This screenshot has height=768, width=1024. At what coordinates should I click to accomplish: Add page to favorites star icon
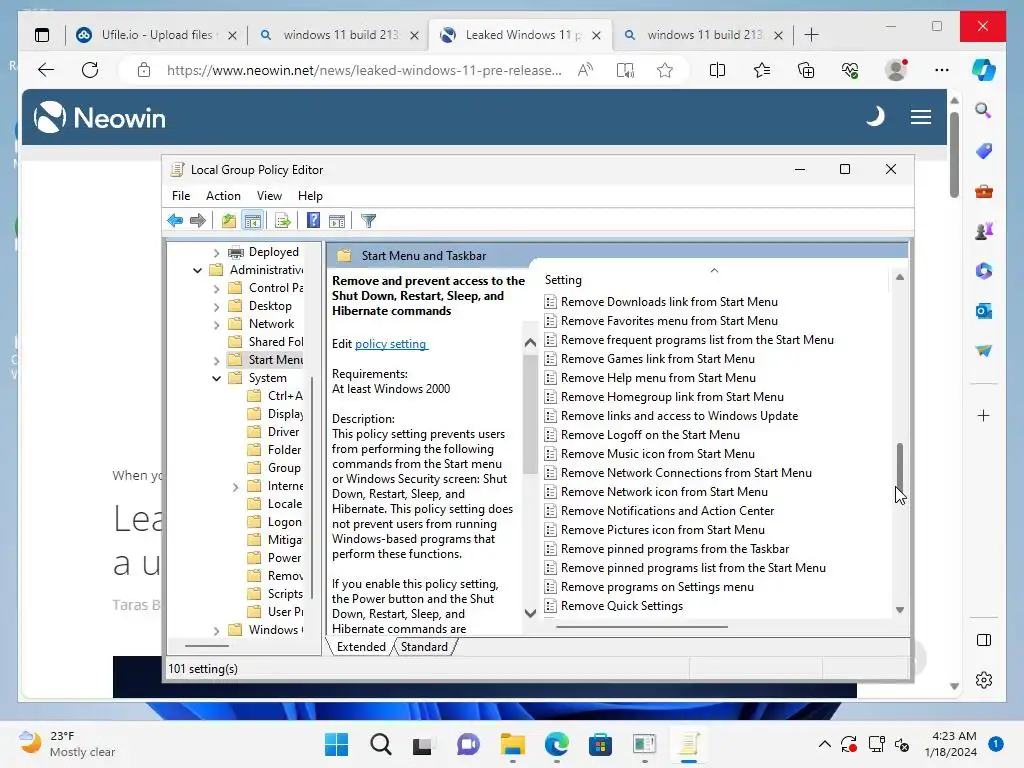click(665, 70)
